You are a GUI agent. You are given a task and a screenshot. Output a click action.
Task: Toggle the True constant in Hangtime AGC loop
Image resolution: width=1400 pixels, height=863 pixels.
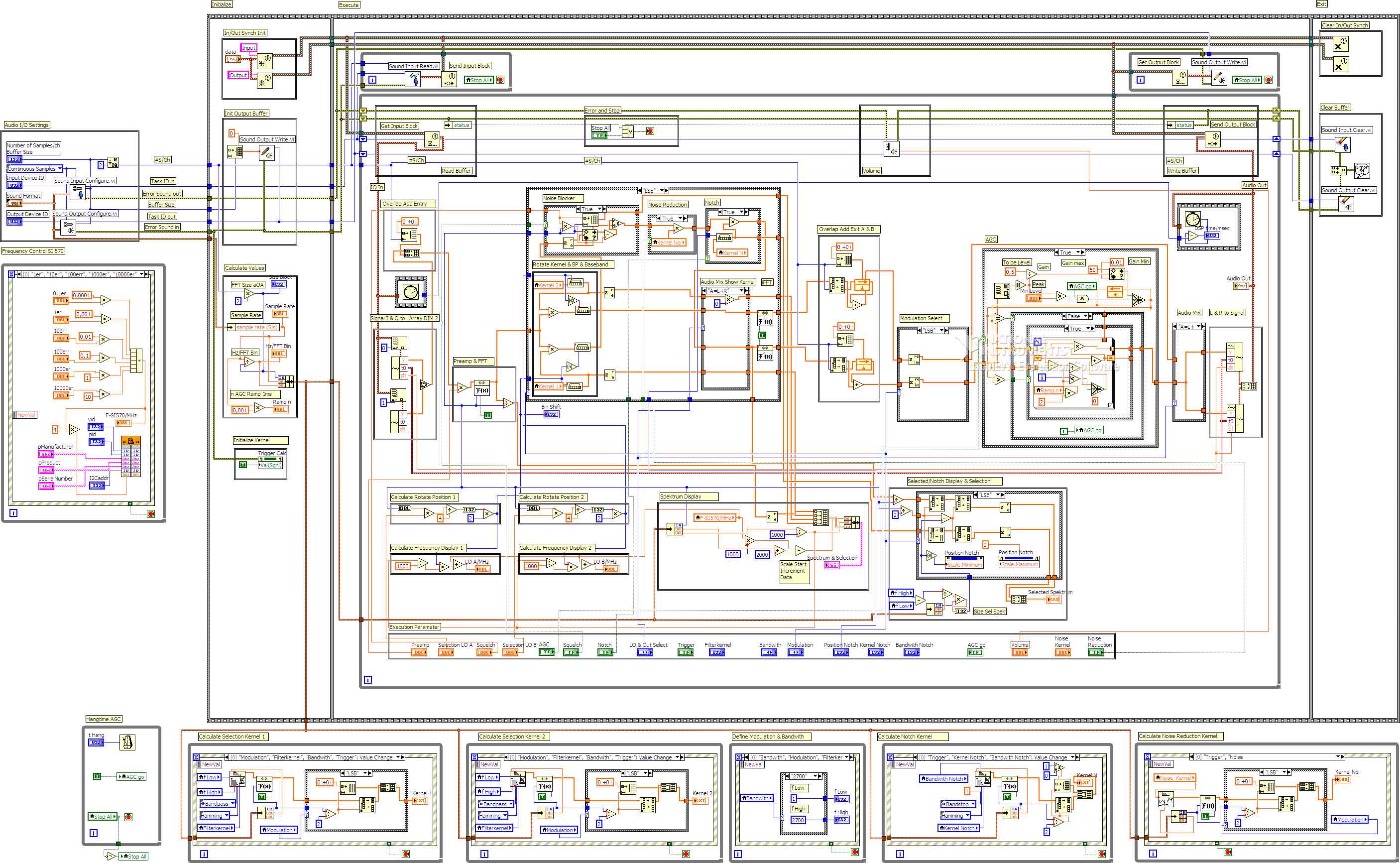[x=97, y=776]
